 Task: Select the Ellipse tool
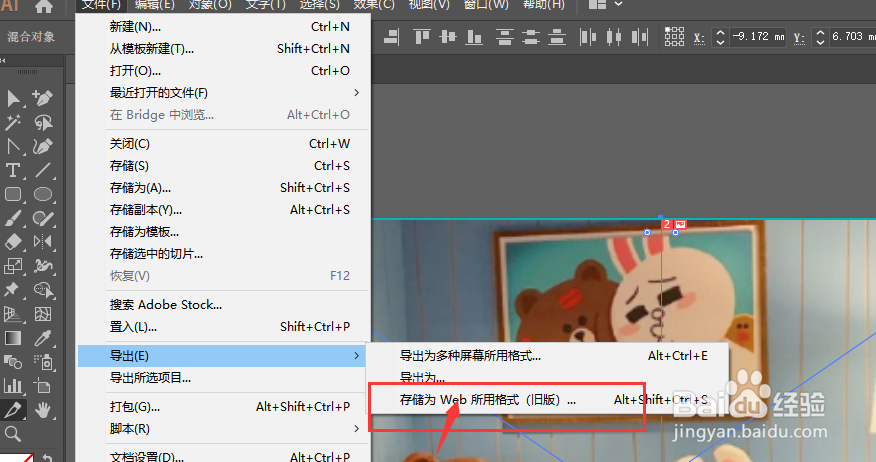(43, 194)
